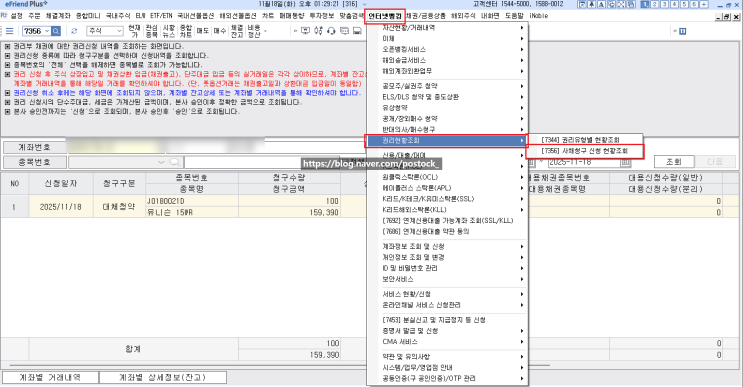Click the 계좌별 거래내역 button
Viewport: 743px width, 387px height.
pyautogui.click(x=50, y=378)
